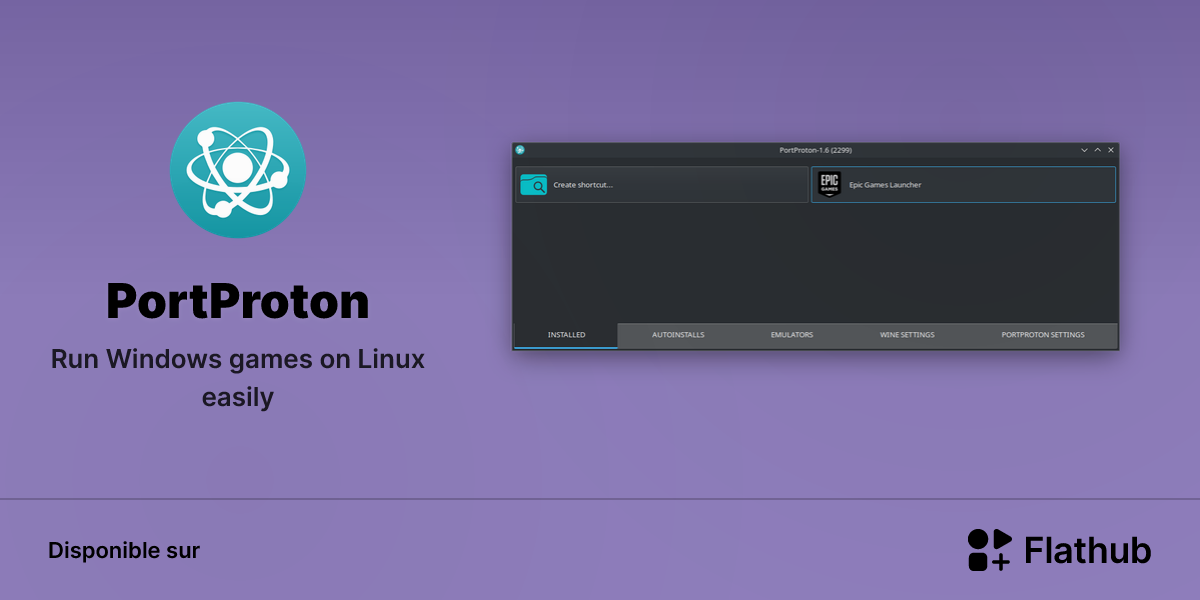
Task: Open the EMULATORS tab
Action: 792,335
